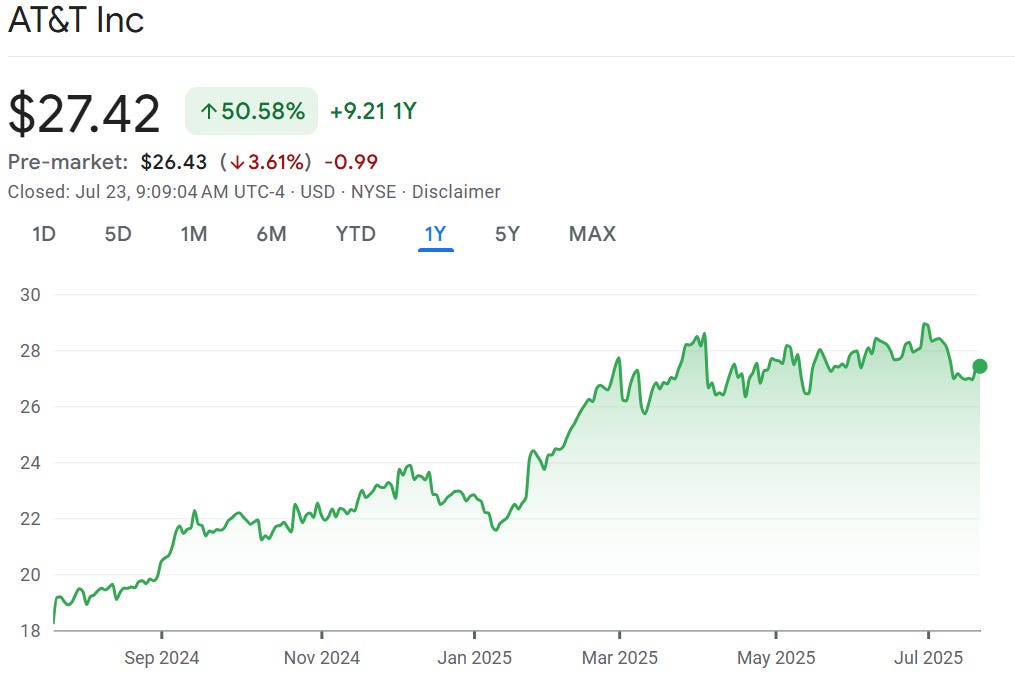Select the 1D time range tab

point(44,234)
